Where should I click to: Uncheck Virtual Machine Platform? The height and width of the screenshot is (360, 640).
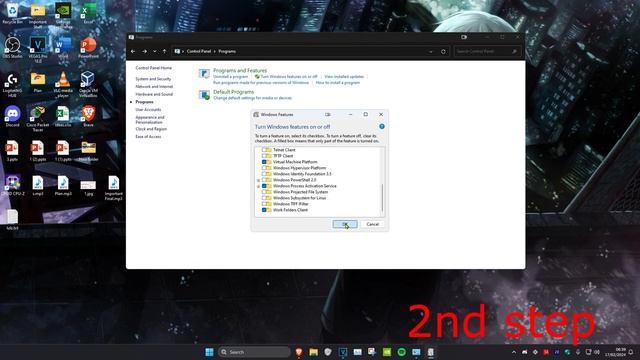point(264,162)
